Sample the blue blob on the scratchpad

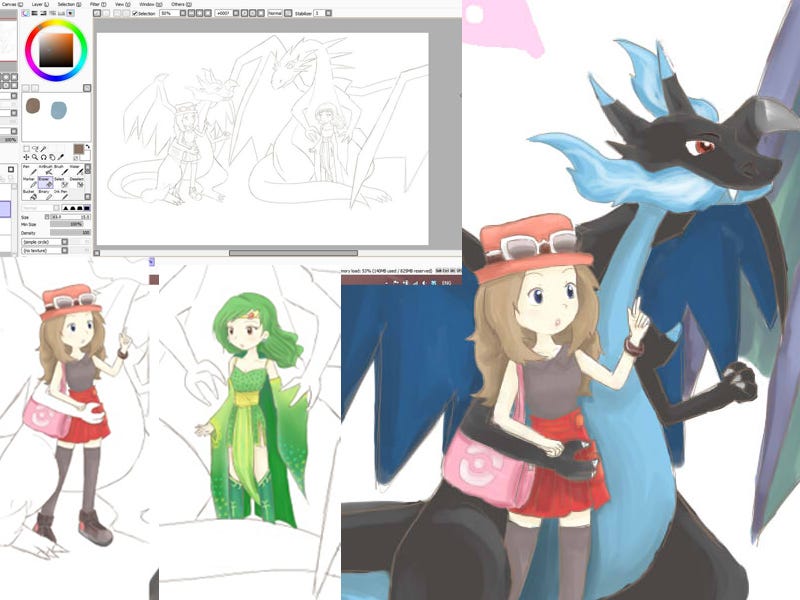tap(59, 110)
